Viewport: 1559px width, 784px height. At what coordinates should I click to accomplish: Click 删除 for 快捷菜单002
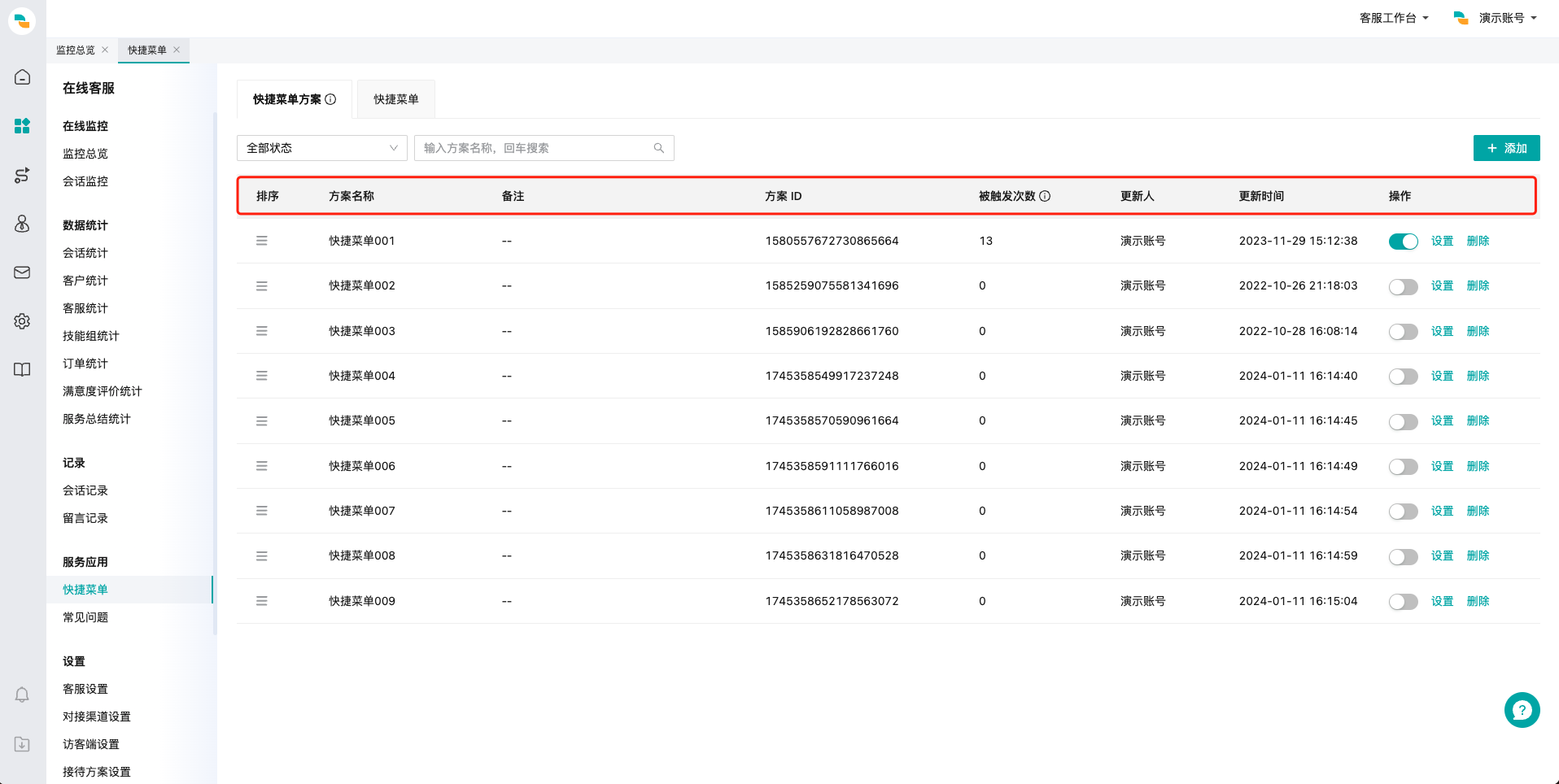1478,285
